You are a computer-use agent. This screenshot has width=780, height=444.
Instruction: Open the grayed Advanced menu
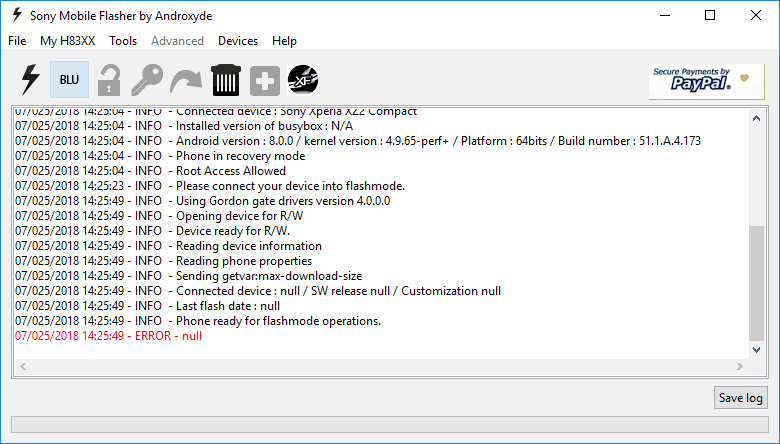pyautogui.click(x=178, y=41)
